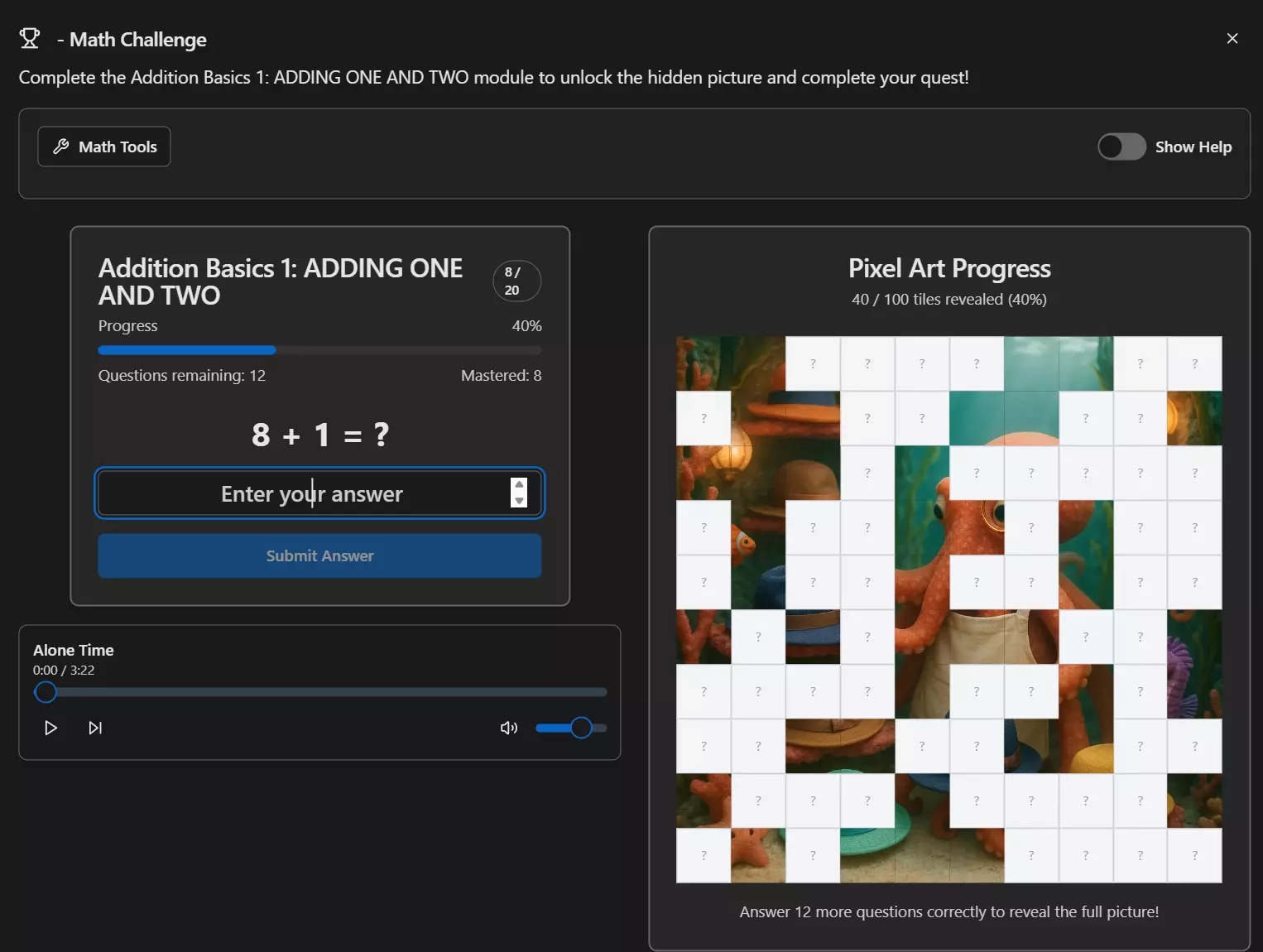Click the trophy icon next to Math Challenge
This screenshot has height=952, width=1263.
(30, 38)
